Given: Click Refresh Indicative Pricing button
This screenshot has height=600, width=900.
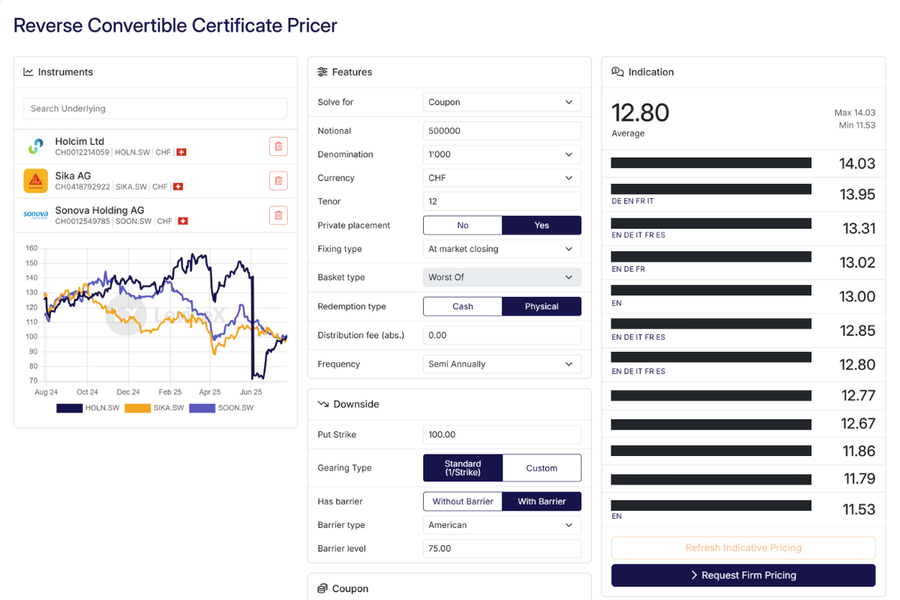Looking at the screenshot, I should (743, 548).
